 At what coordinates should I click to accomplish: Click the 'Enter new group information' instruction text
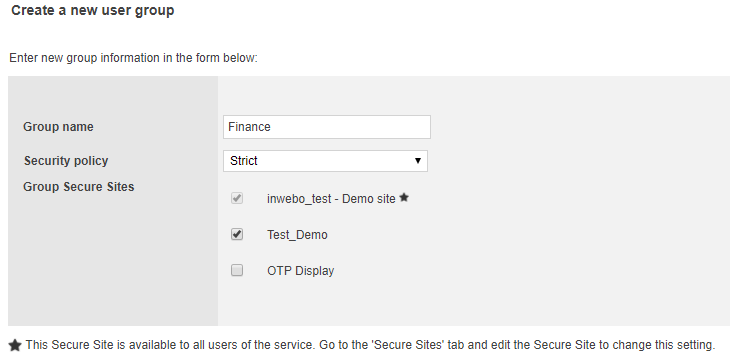point(133,58)
